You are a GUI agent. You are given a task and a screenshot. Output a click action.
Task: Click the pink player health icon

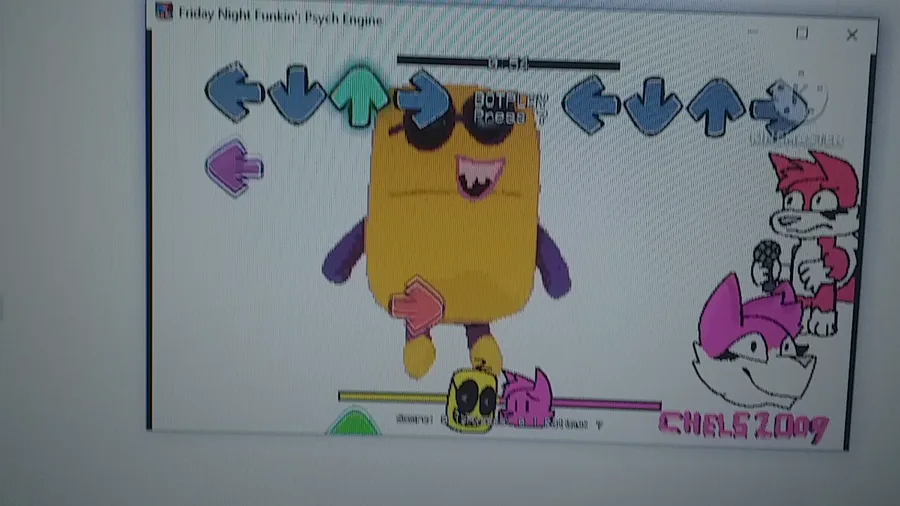[x=527, y=397]
